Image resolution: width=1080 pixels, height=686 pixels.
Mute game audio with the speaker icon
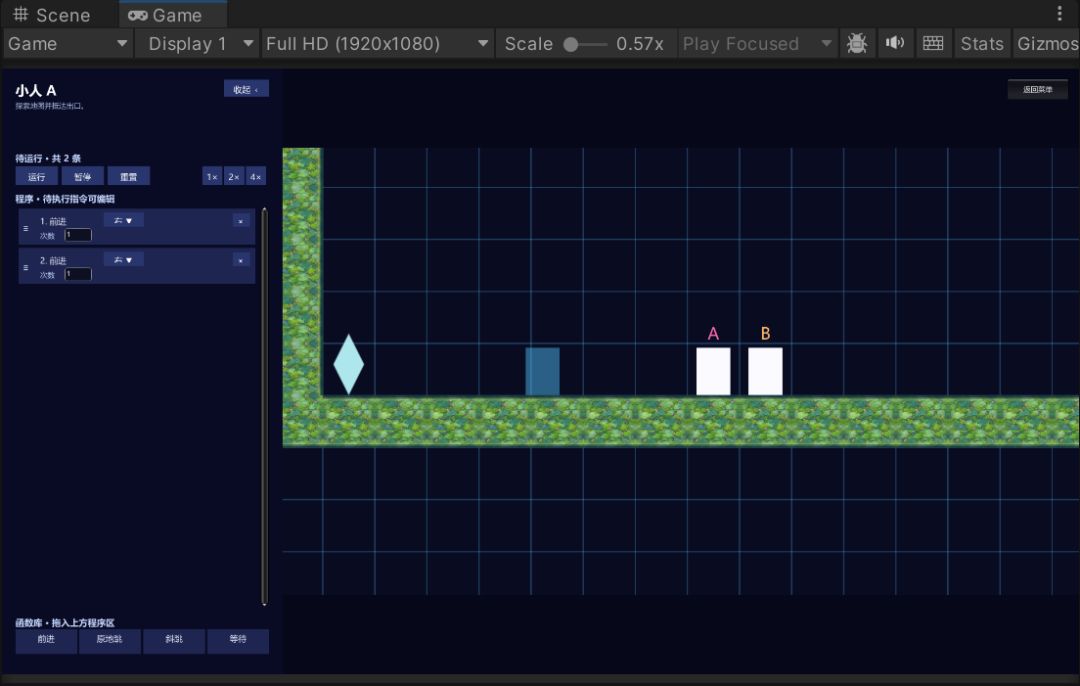[895, 43]
